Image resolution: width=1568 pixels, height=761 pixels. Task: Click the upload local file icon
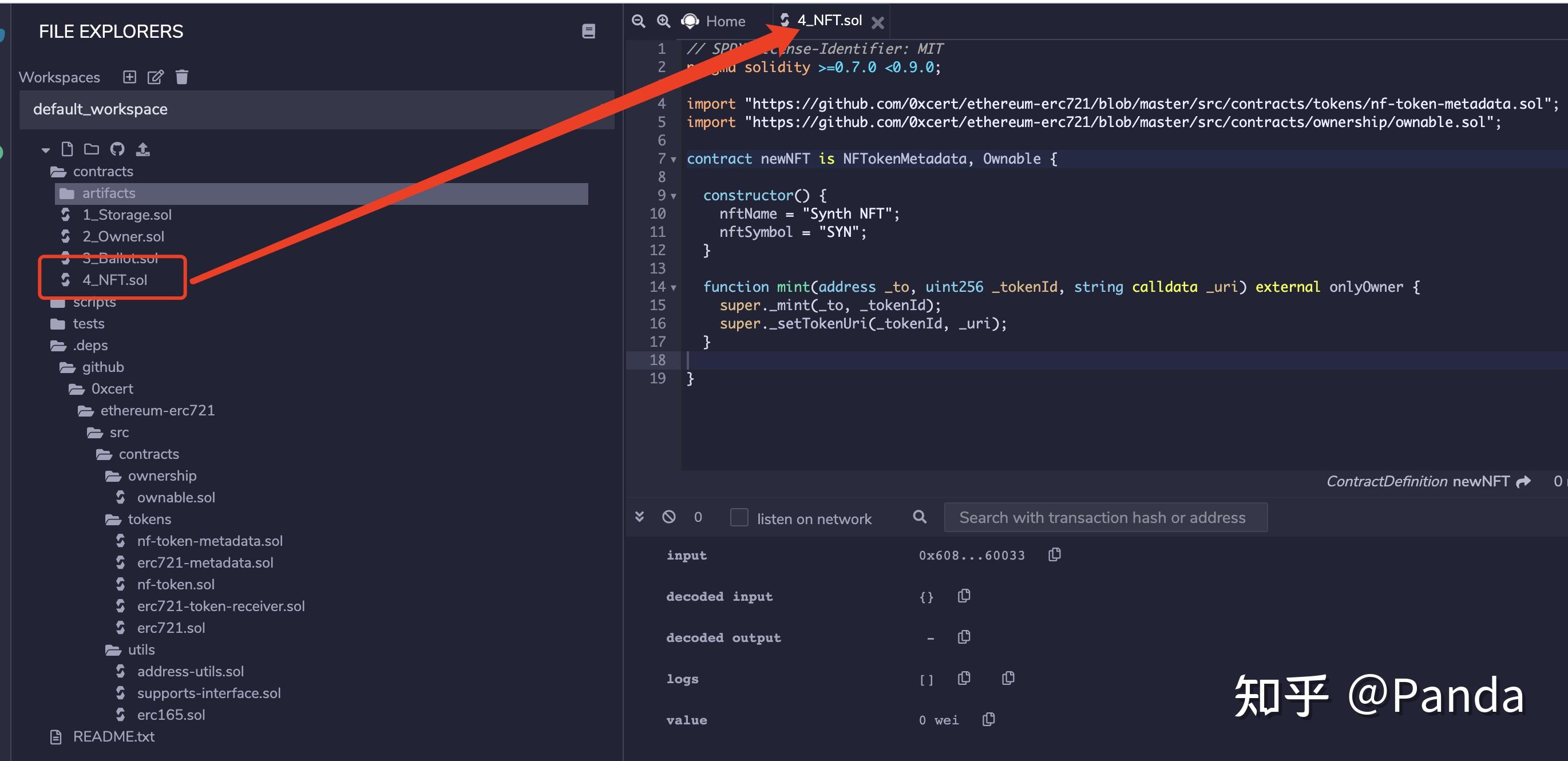(142, 149)
